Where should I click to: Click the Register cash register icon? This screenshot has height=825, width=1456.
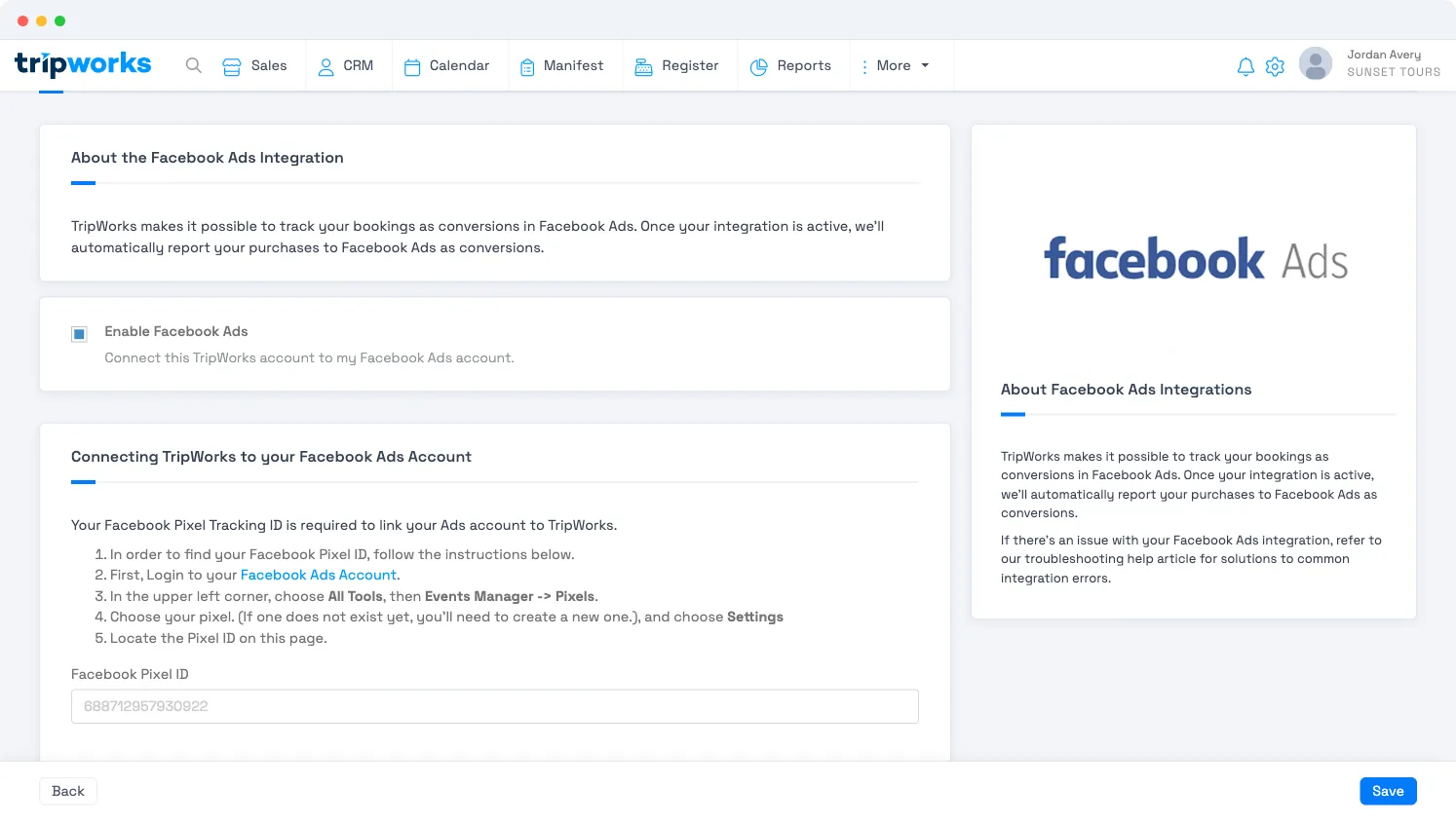click(x=644, y=66)
